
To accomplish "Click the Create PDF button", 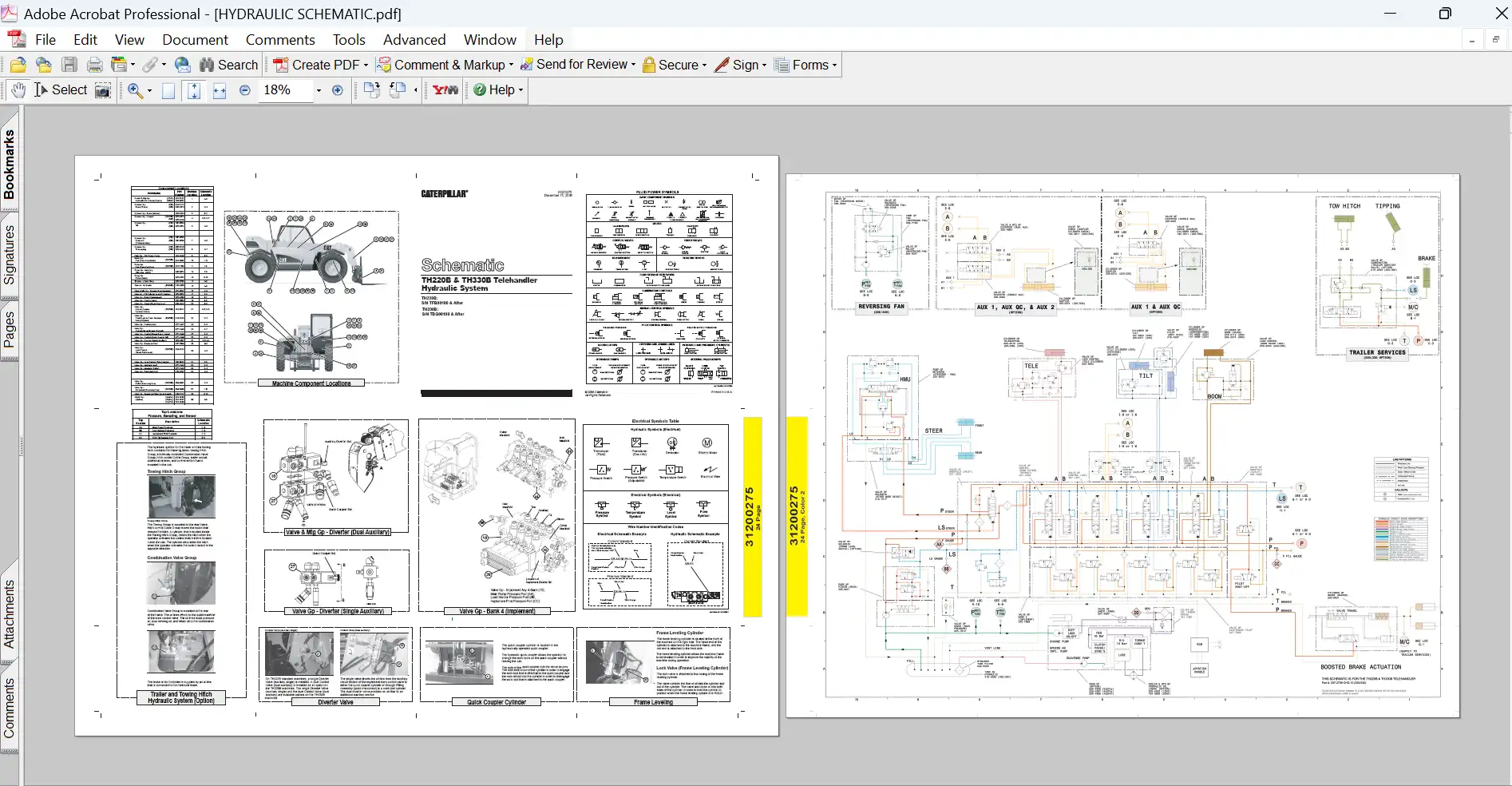I will [x=316, y=65].
